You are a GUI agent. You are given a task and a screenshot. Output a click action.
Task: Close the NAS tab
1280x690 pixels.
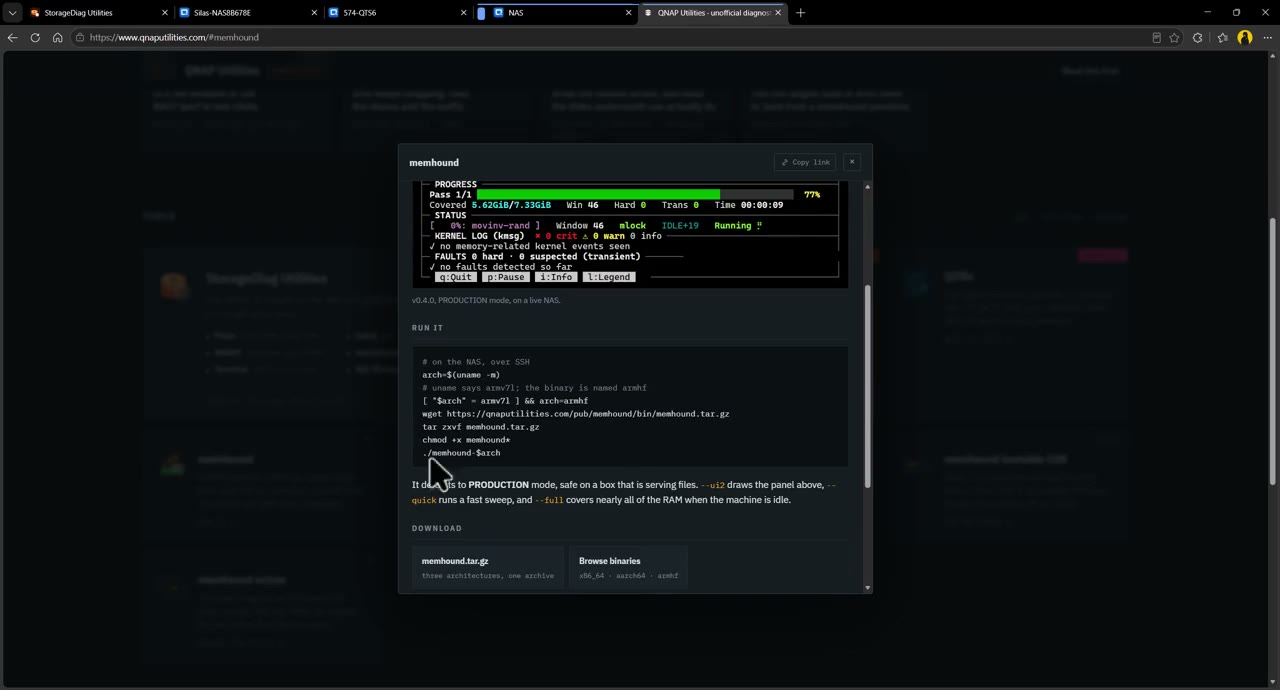pos(628,13)
